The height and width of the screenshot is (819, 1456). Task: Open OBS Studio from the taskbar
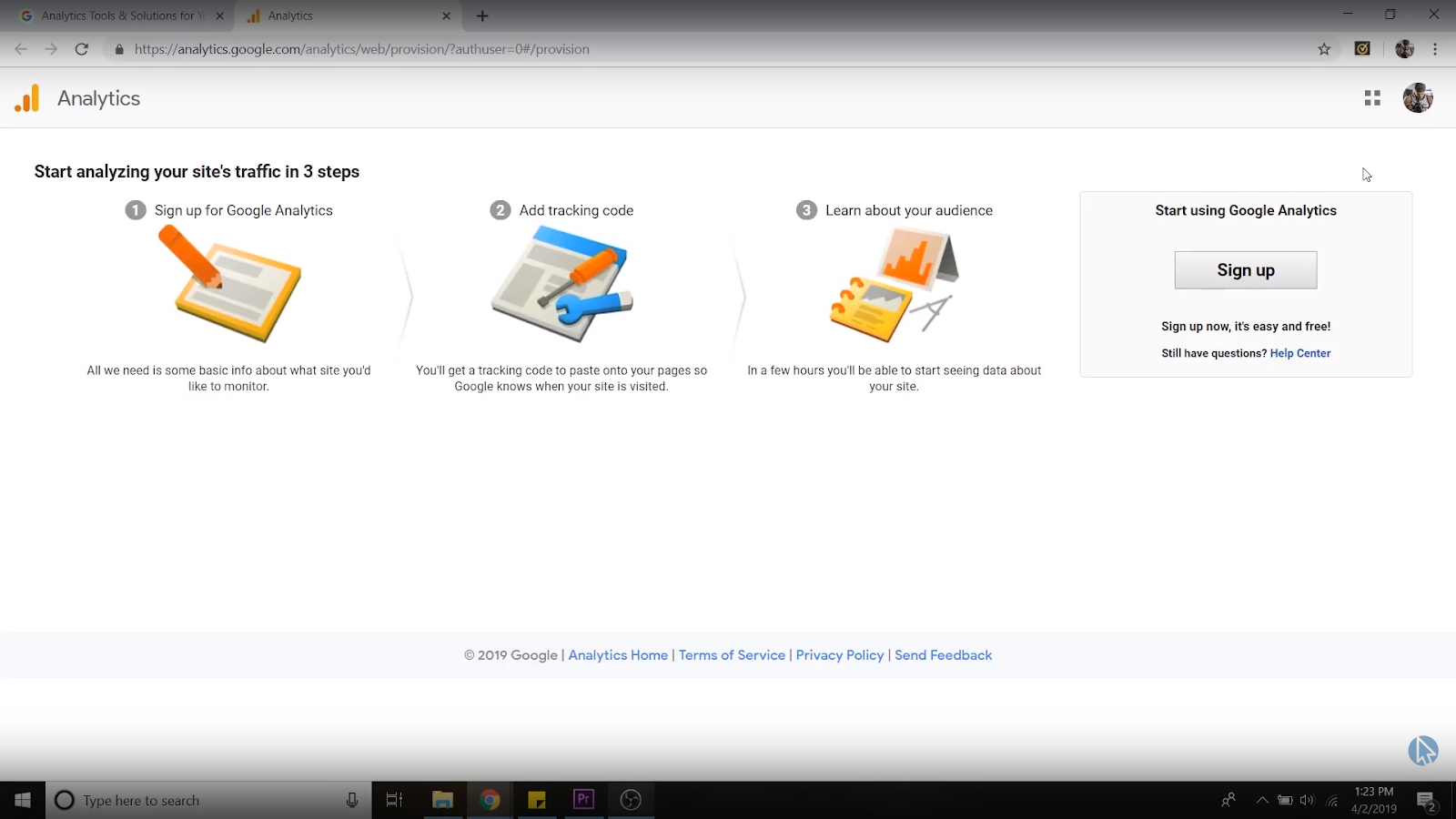click(631, 800)
